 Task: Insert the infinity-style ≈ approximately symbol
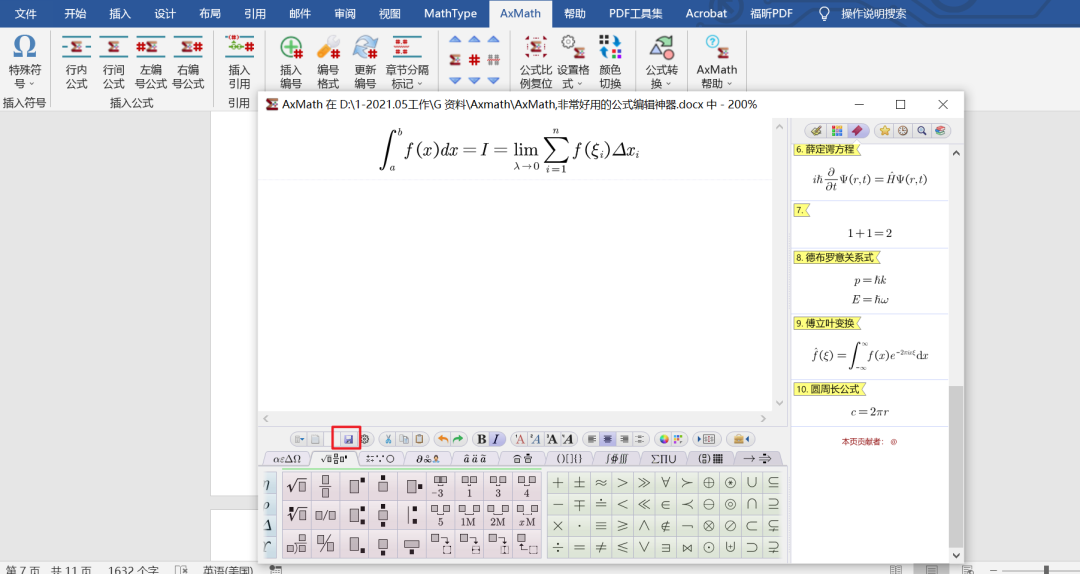point(600,482)
